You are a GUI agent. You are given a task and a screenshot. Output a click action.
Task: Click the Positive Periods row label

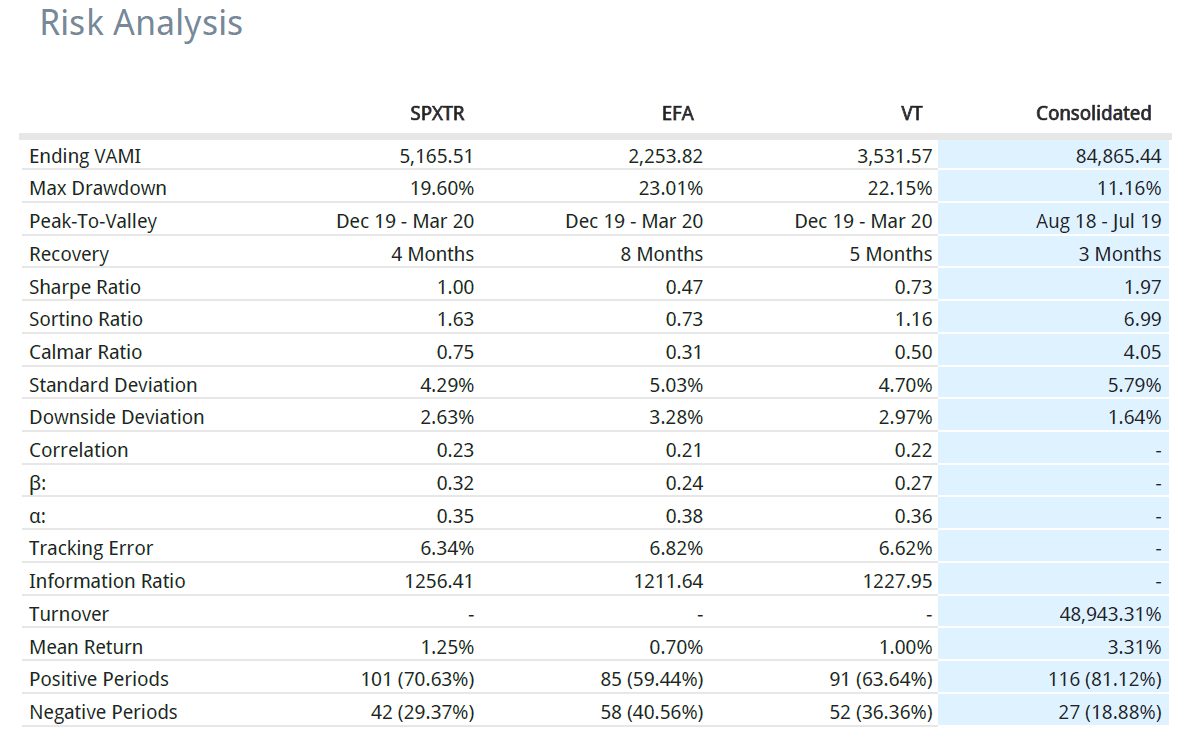(x=98, y=679)
